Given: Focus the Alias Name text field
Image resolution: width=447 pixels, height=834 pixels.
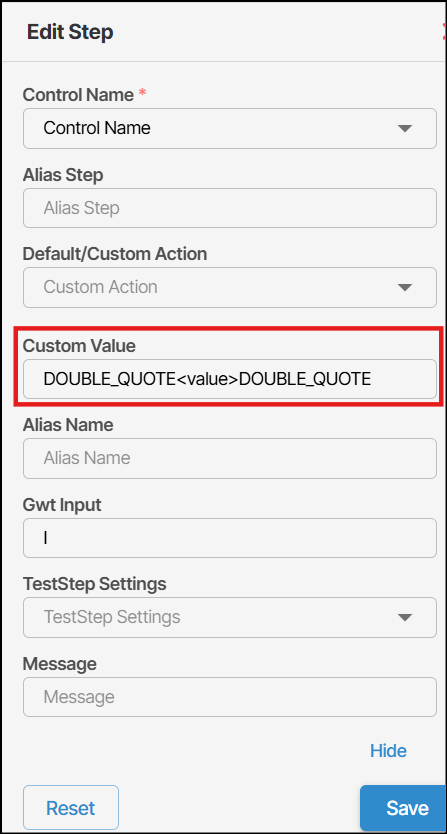Looking at the screenshot, I should coord(230,458).
